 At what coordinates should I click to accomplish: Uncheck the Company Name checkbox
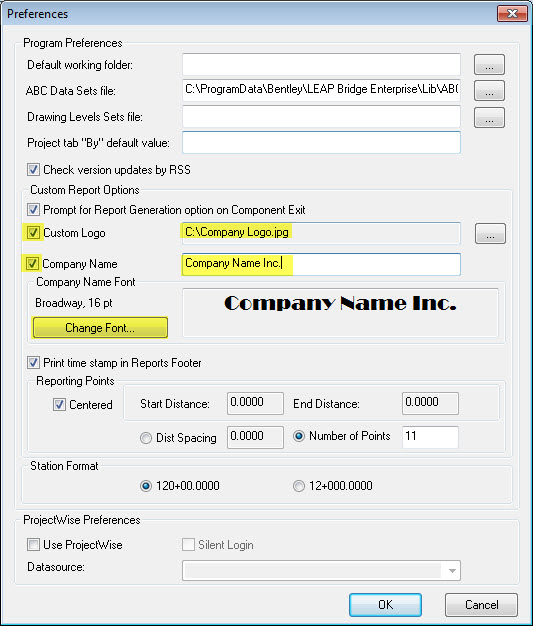click(32, 263)
